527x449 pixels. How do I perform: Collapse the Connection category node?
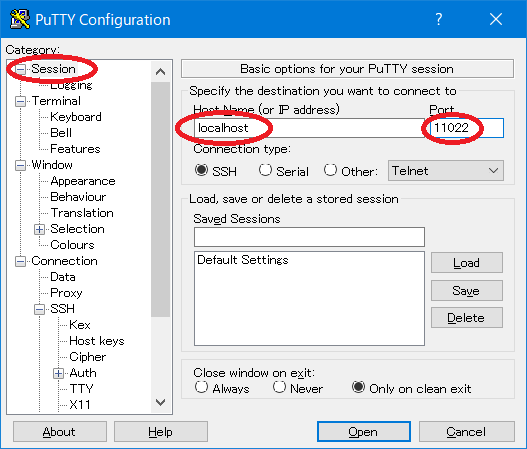pyautogui.click(x=21, y=261)
